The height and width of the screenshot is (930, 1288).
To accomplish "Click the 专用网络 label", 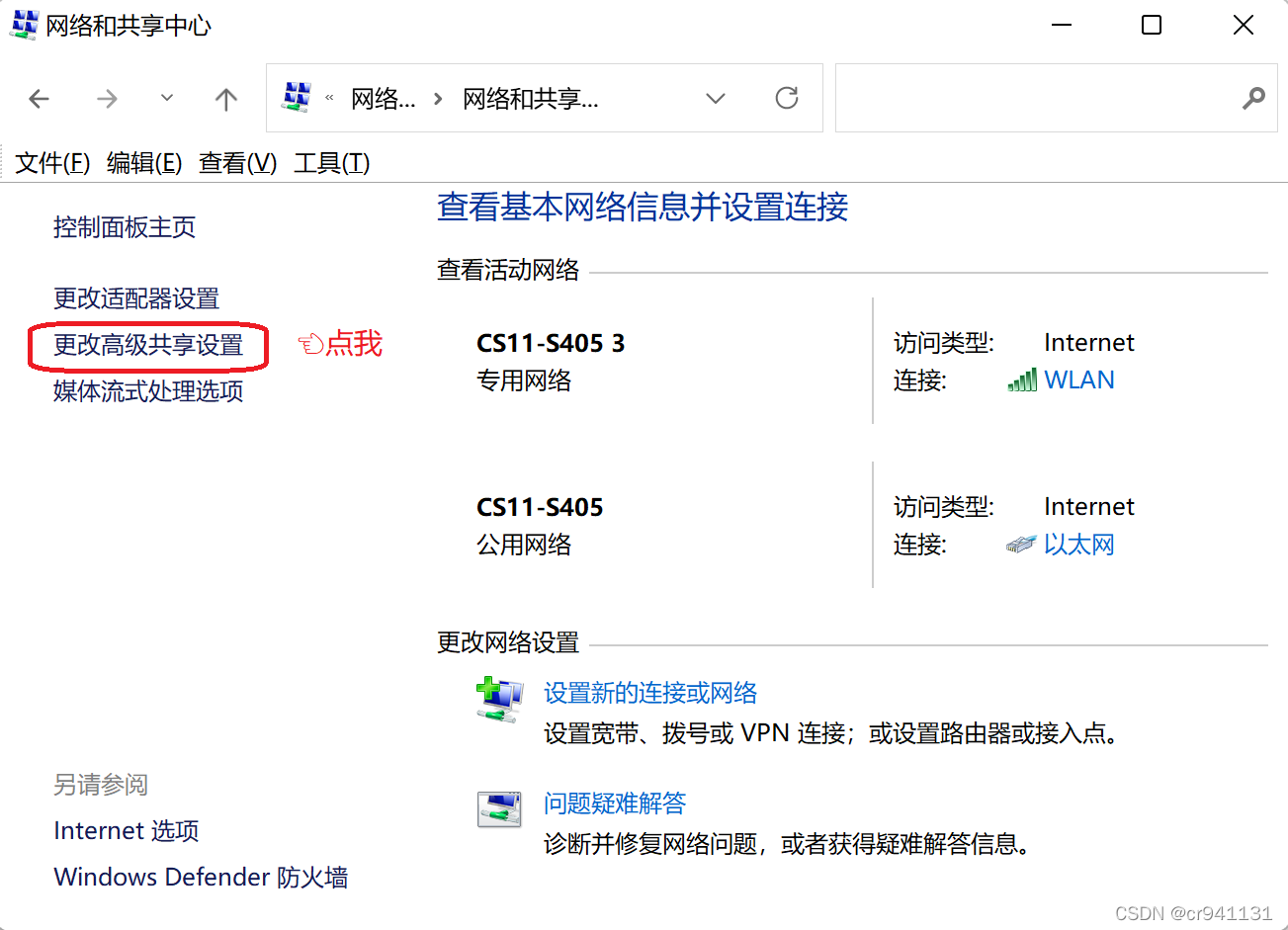I will click(524, 380).
